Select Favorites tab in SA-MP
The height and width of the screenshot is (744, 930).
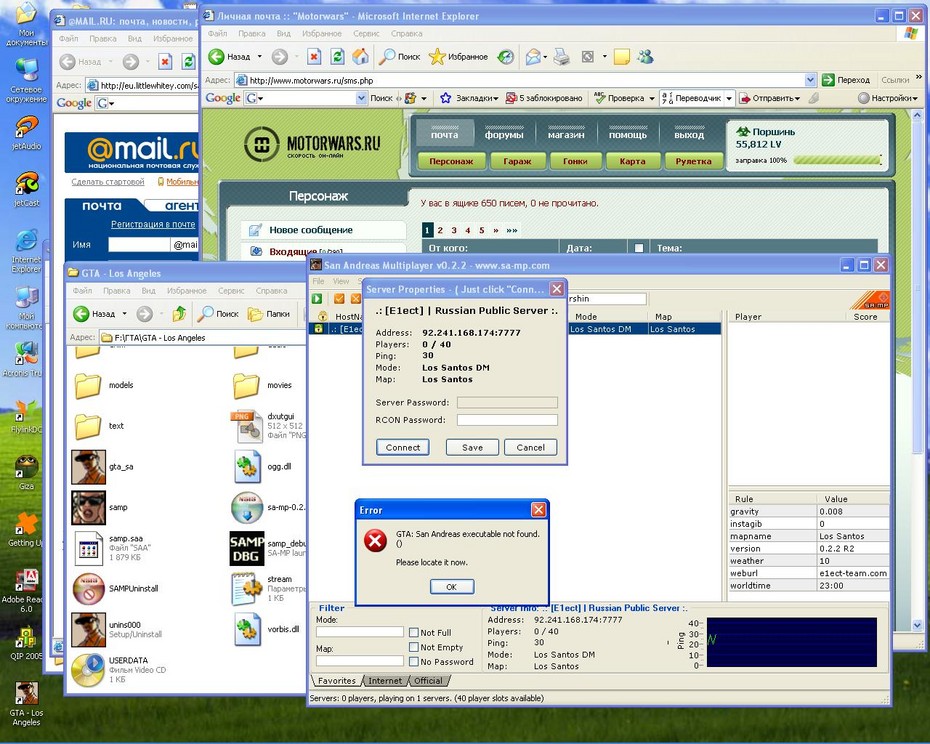coord(336,681)
